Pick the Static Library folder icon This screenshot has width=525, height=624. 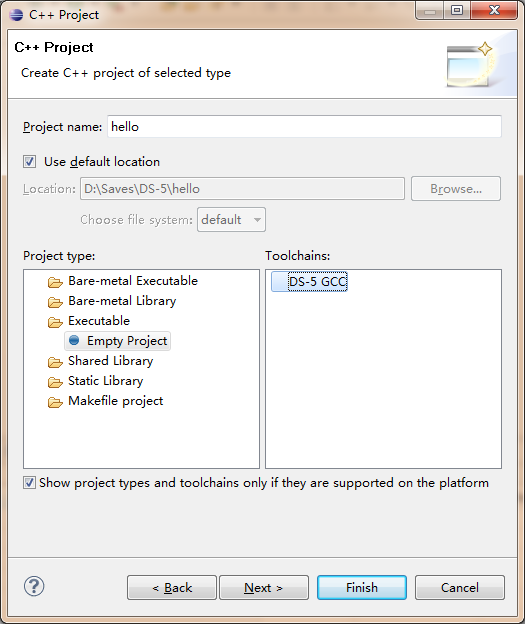pyautogui.click(x=55, y=382)
